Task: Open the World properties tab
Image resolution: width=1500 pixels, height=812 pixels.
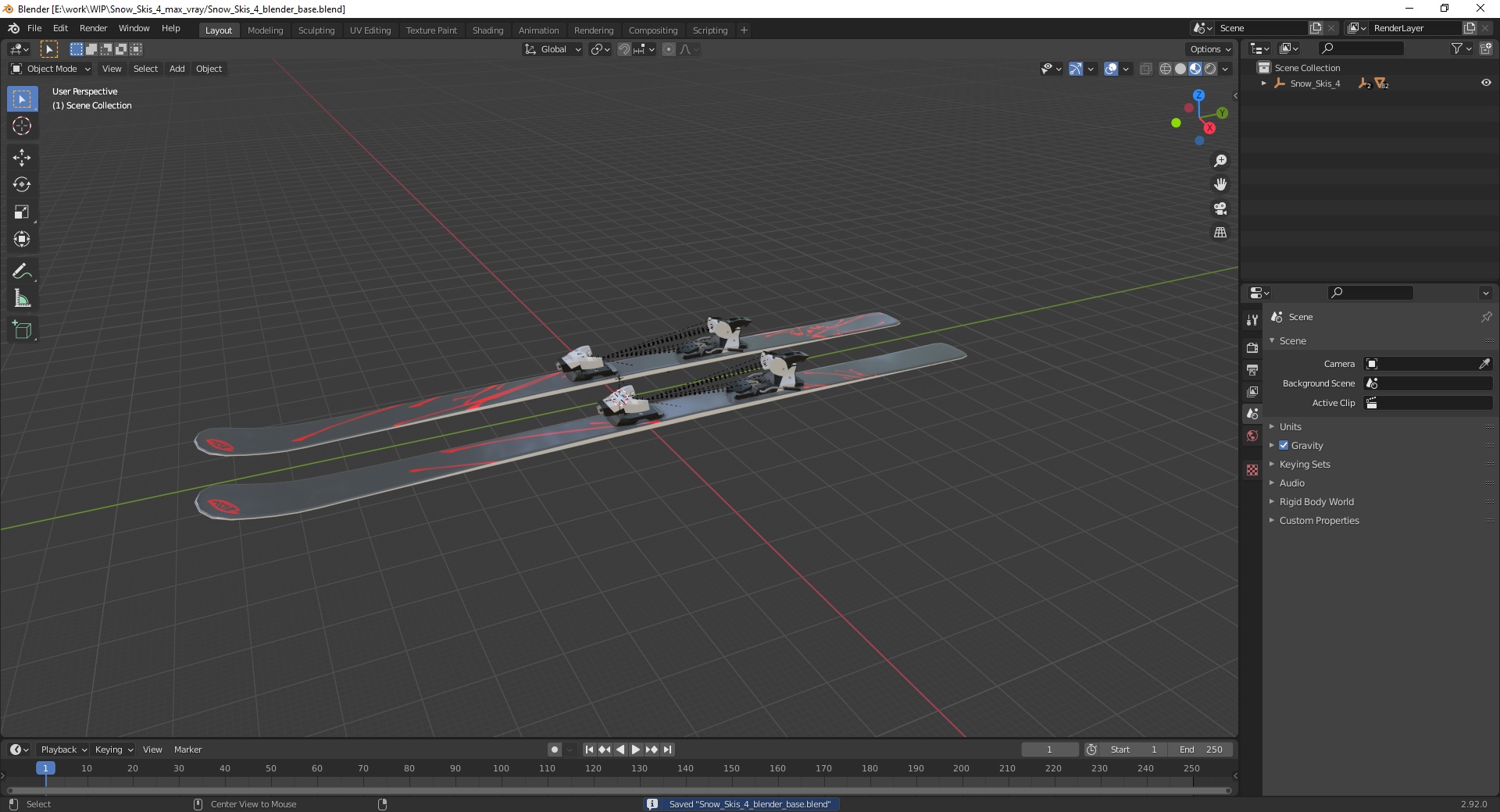Action: pyautogui.click(x=1252, y=436)
